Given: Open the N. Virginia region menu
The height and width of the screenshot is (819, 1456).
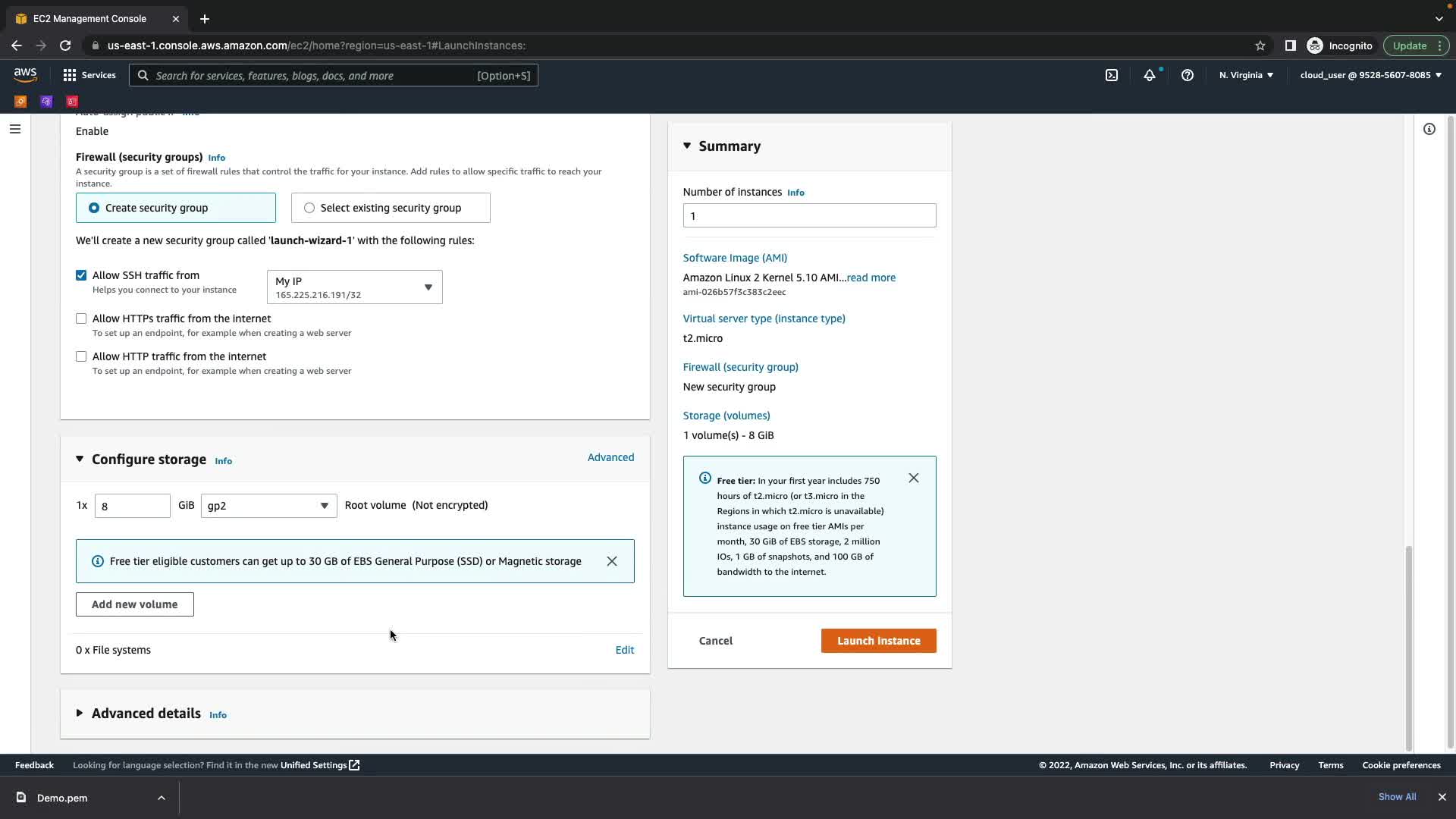Looking at the screenshot, I should click(1246, 75).
